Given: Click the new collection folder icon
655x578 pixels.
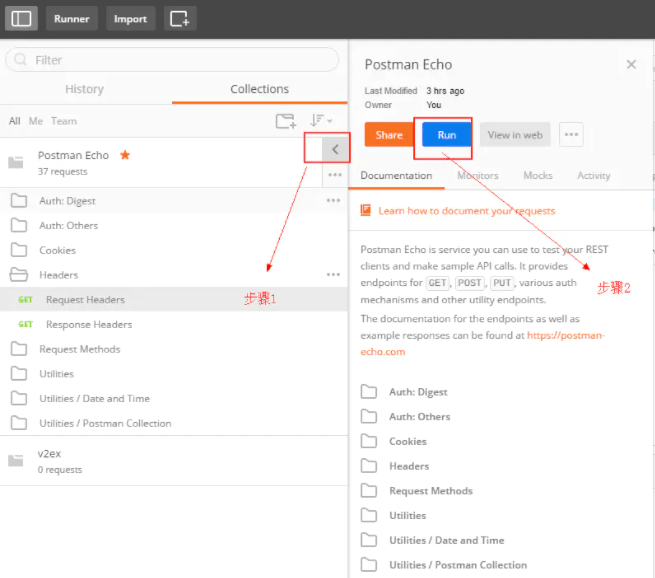Looking at the screenshot, I should tap(286, 121).
